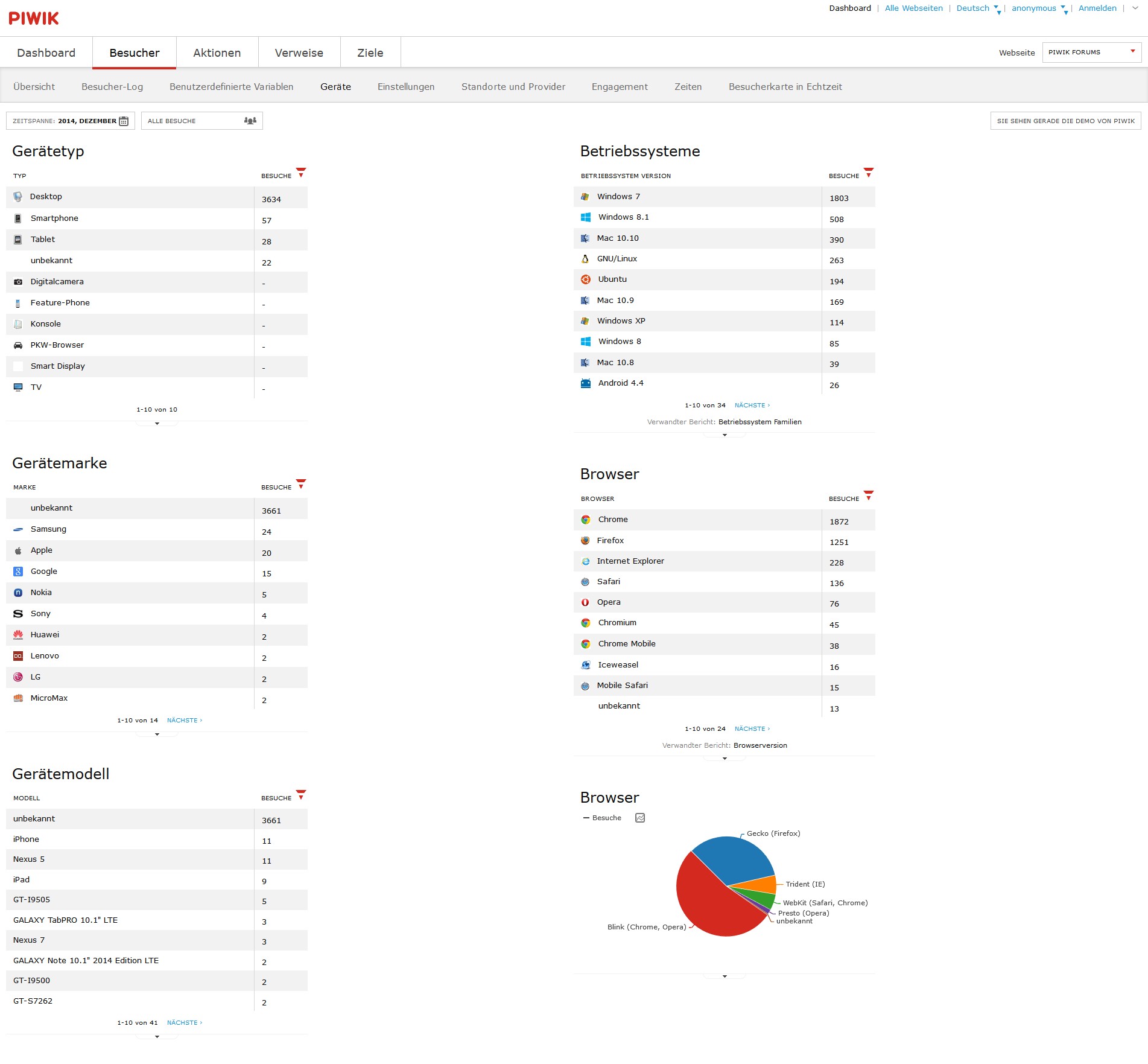
Task: Go to next page of Gerätemodell table
Action: click(x=185, y=1023)
